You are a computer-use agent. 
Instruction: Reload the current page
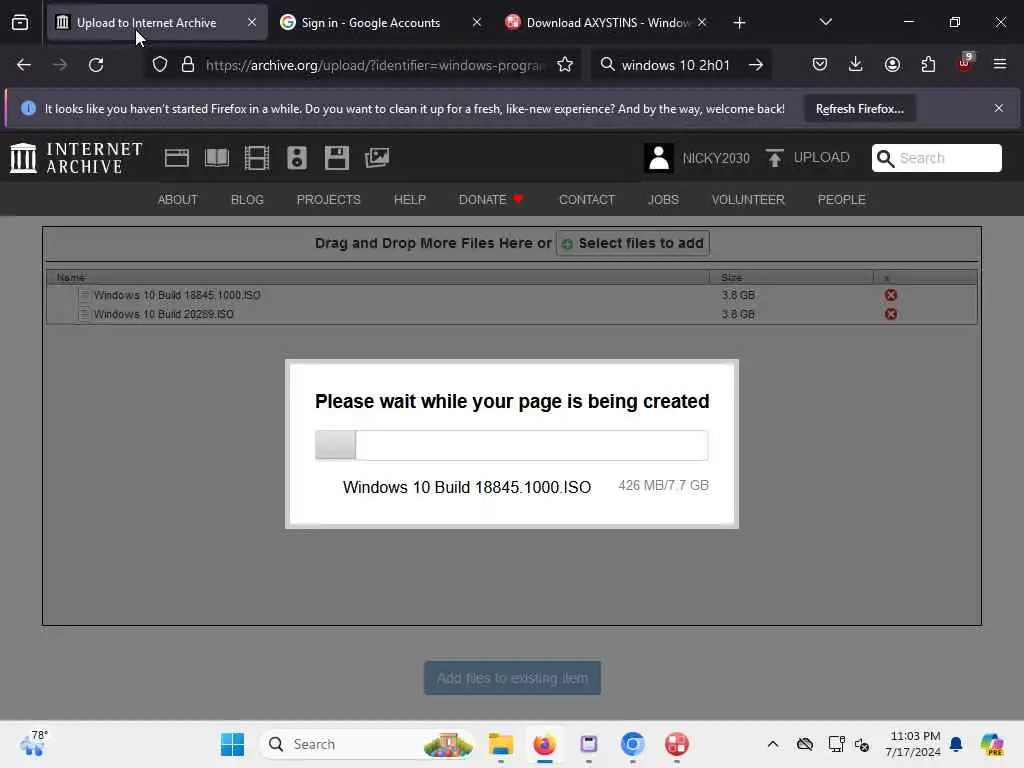[96, 65]
